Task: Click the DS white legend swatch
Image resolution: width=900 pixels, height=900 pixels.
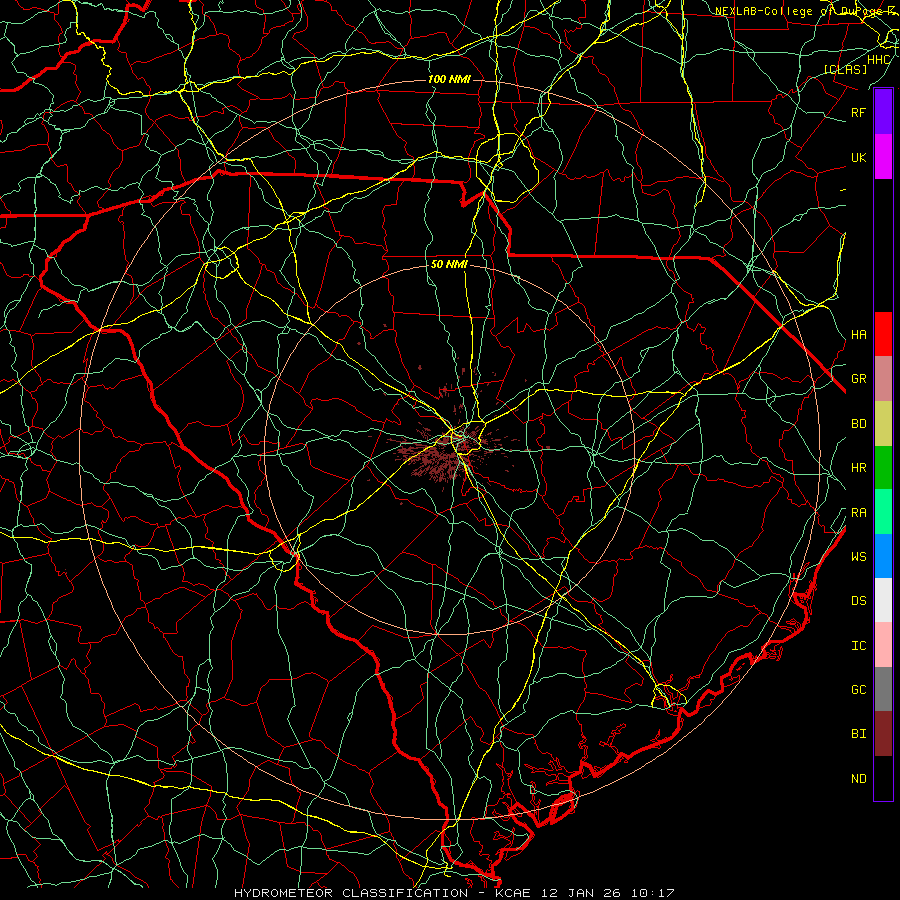Action: point(883,600)
